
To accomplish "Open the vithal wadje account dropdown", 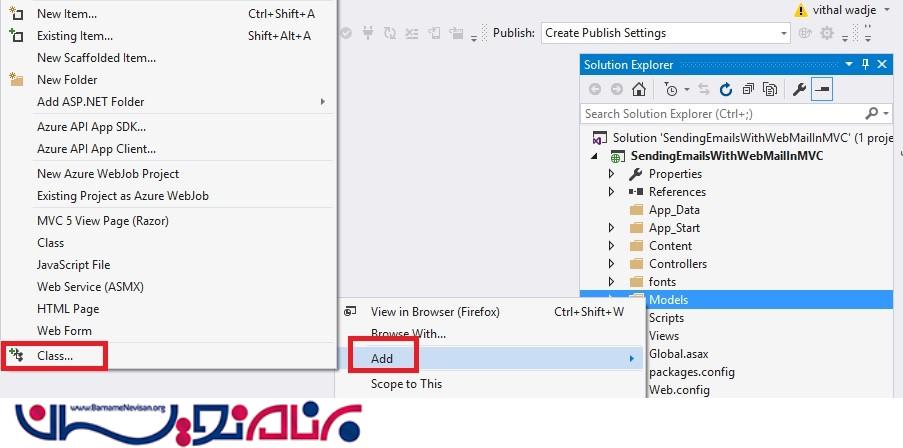I will pos(887,10).
